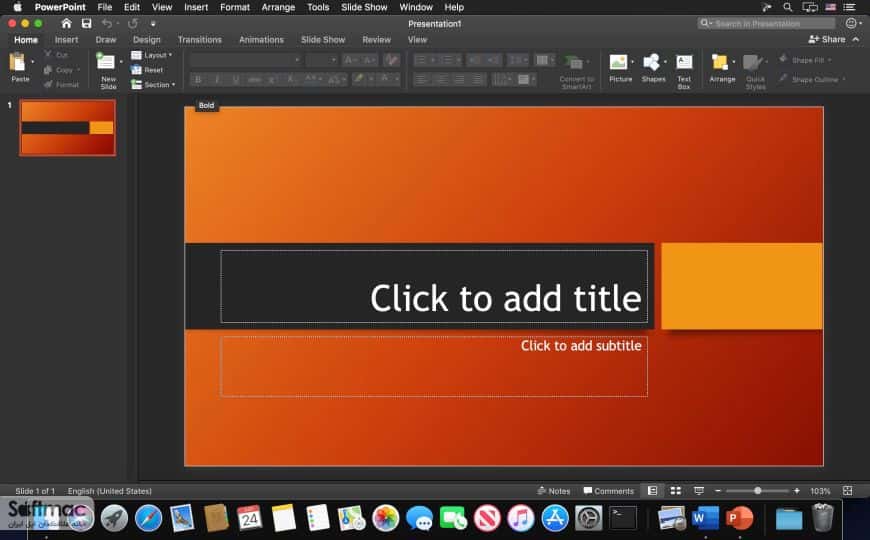
Task: Open Microsoft Word from the Dock
Action: pyautogui.click(x=705, y=518)
